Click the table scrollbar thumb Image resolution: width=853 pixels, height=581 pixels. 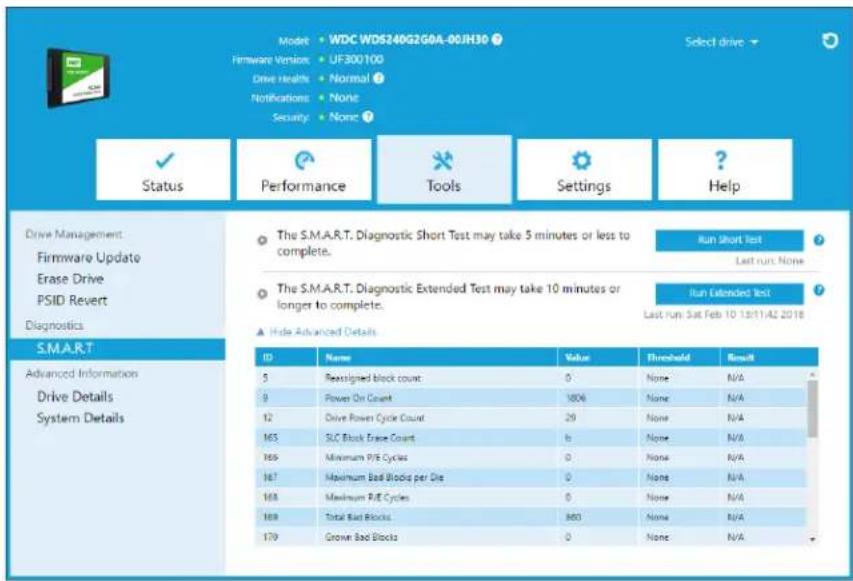[x=812, y=409]
